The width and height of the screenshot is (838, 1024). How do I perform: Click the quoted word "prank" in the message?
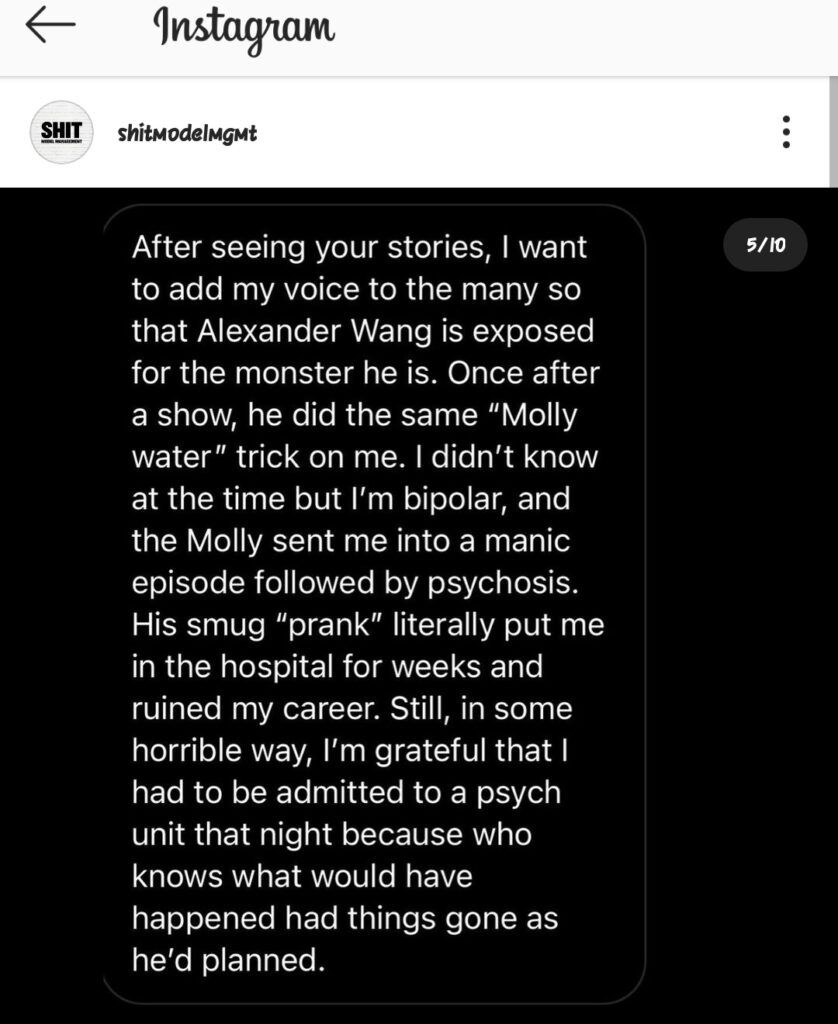(332, 625)
